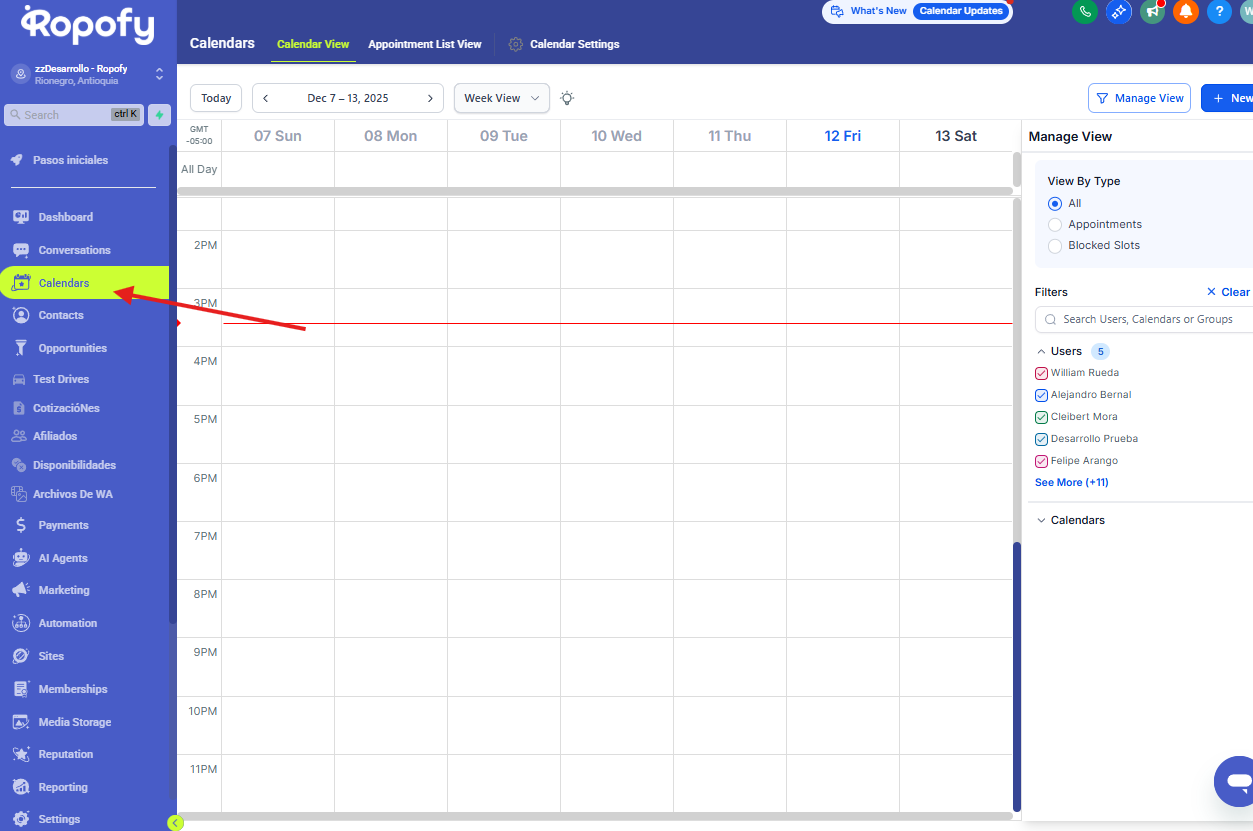Collapse sidebar using the green arrow button

pyautogui.click(x=175, y=823)
